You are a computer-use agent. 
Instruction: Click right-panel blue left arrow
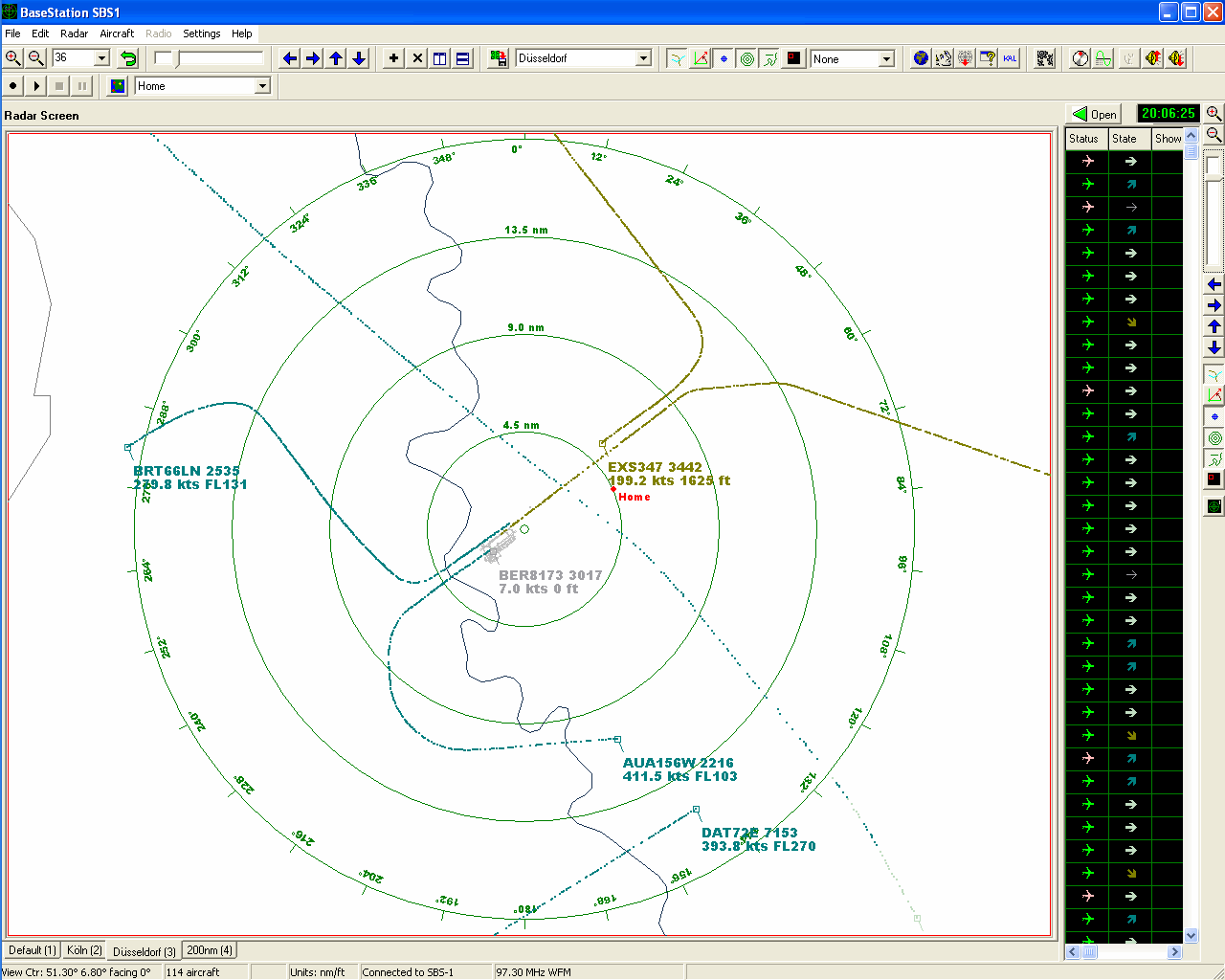tap(1214, 284)
